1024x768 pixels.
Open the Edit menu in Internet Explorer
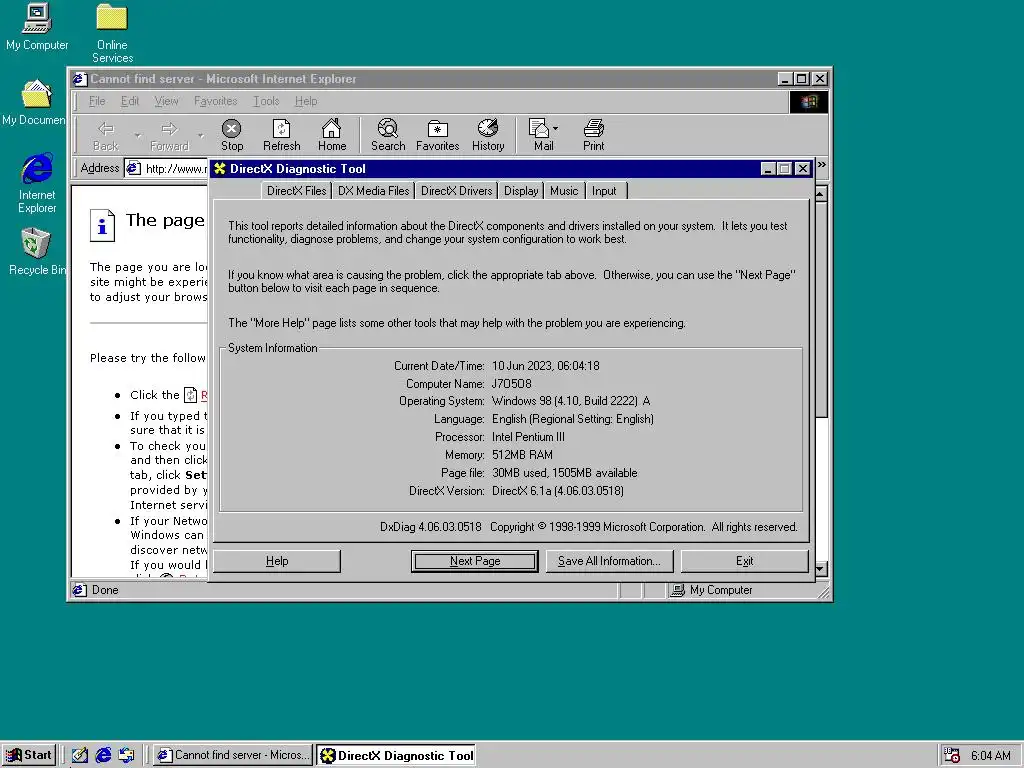click(129, 101)
